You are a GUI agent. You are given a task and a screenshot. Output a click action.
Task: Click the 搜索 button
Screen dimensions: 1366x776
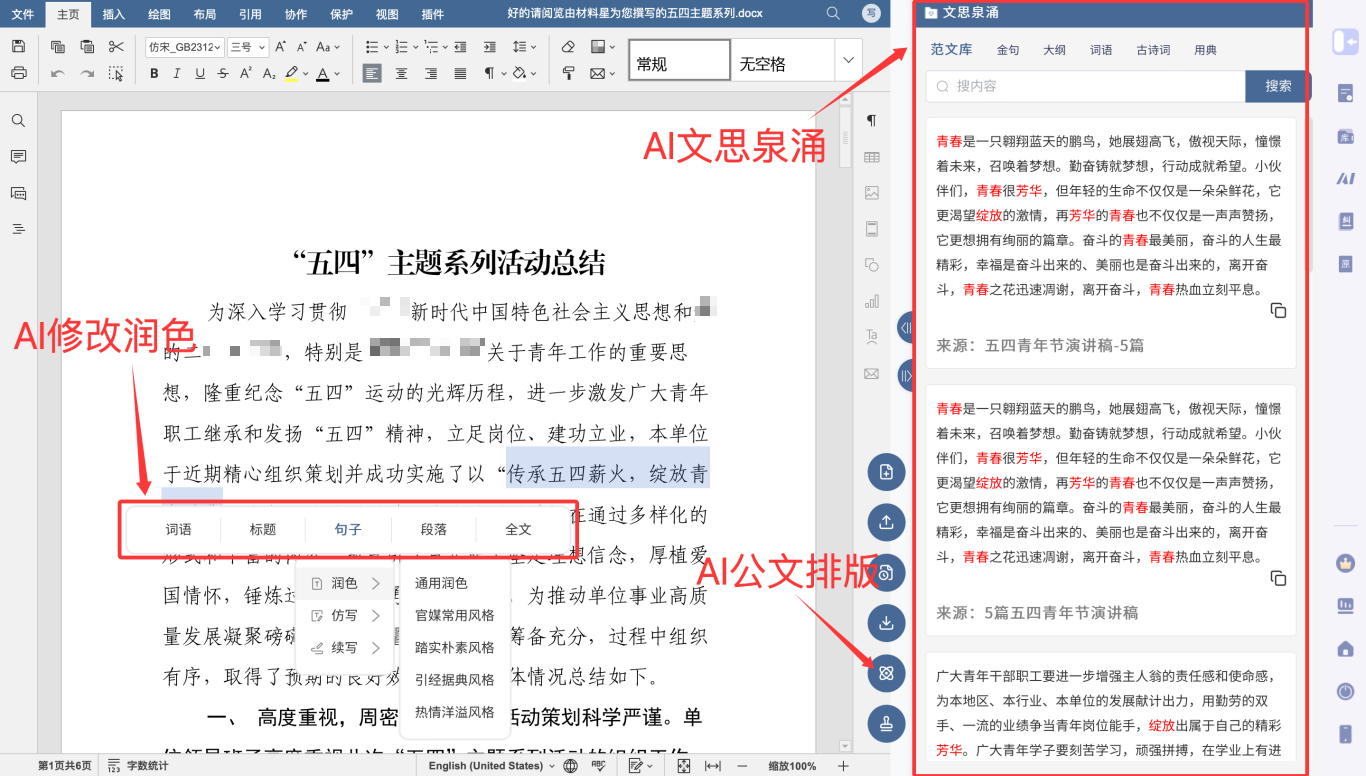(x=1278, y=86)
